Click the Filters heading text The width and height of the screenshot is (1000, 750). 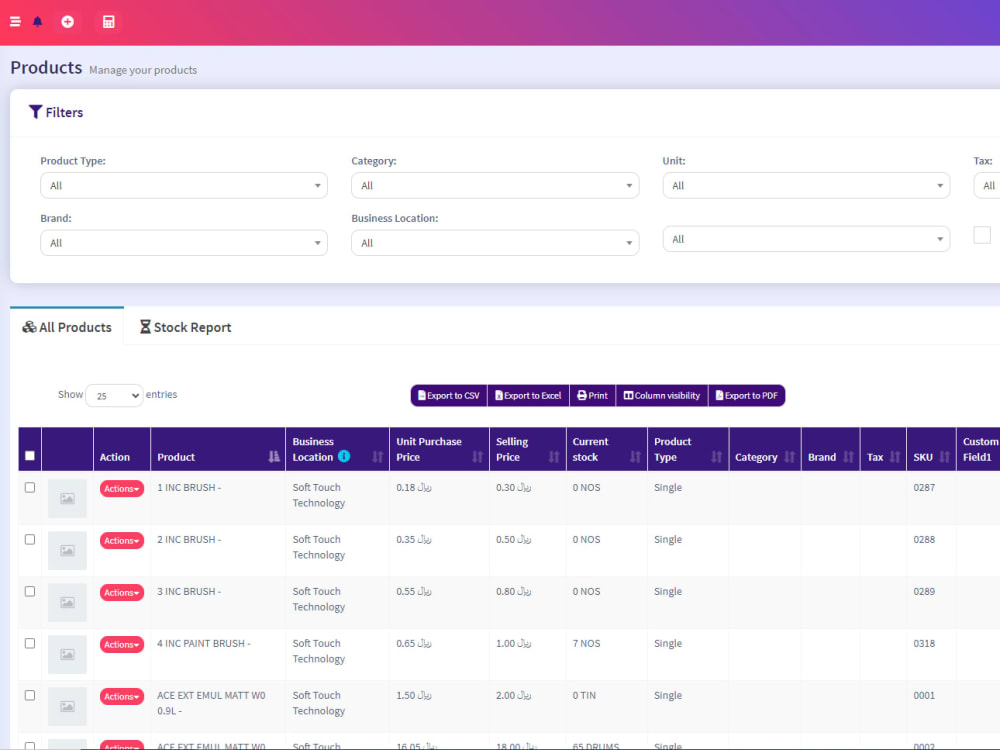pos(64,112)
